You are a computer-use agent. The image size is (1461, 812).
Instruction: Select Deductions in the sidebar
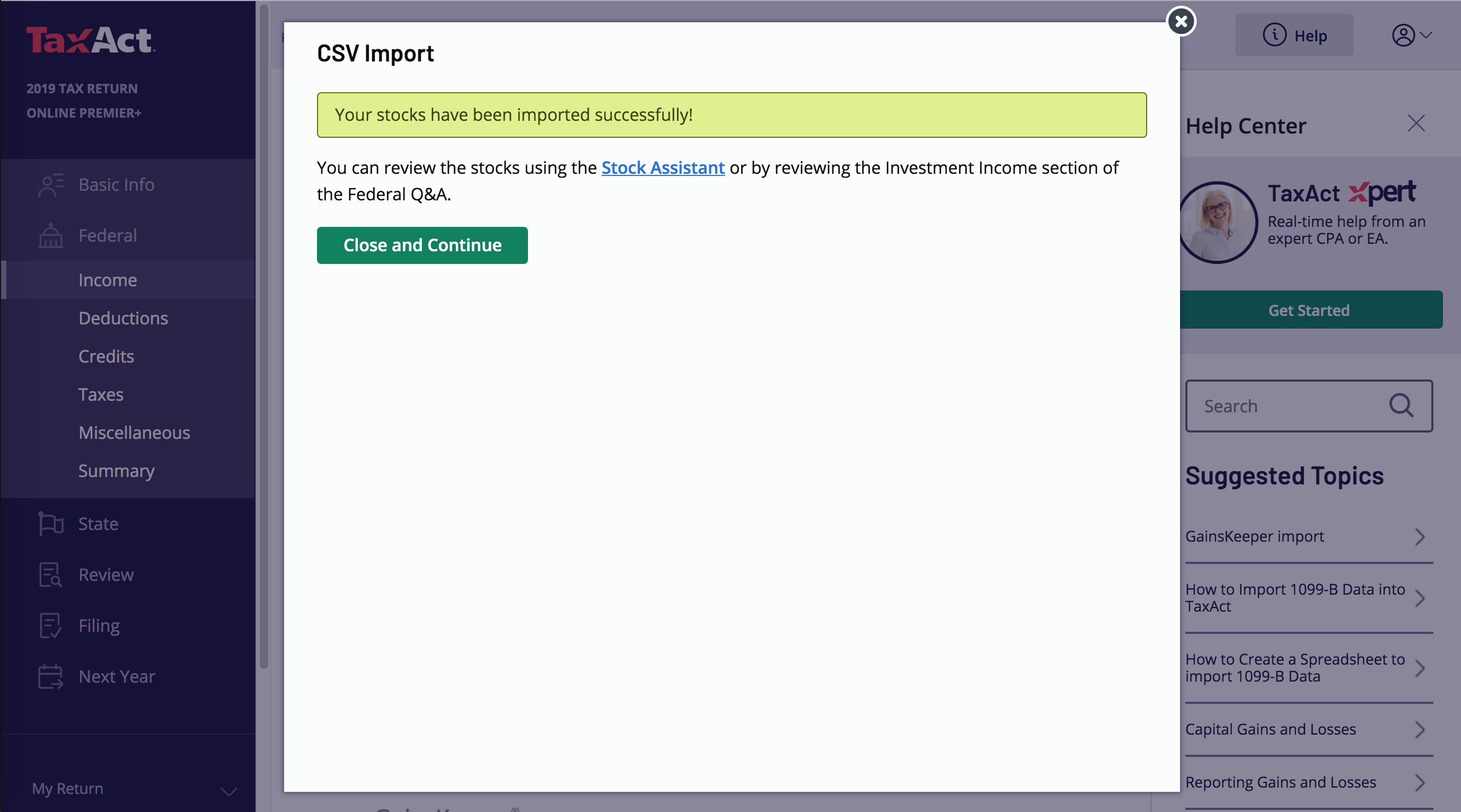[123, 318]
